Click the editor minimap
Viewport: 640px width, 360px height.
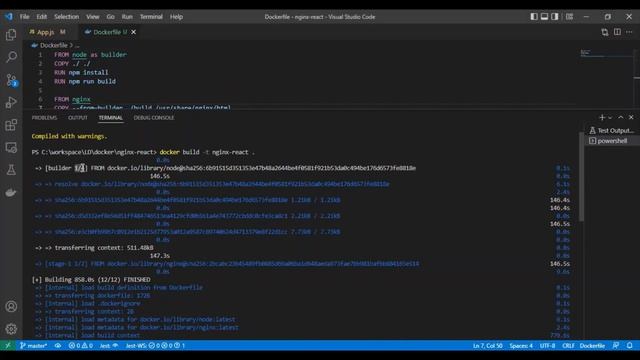[606, 53]
